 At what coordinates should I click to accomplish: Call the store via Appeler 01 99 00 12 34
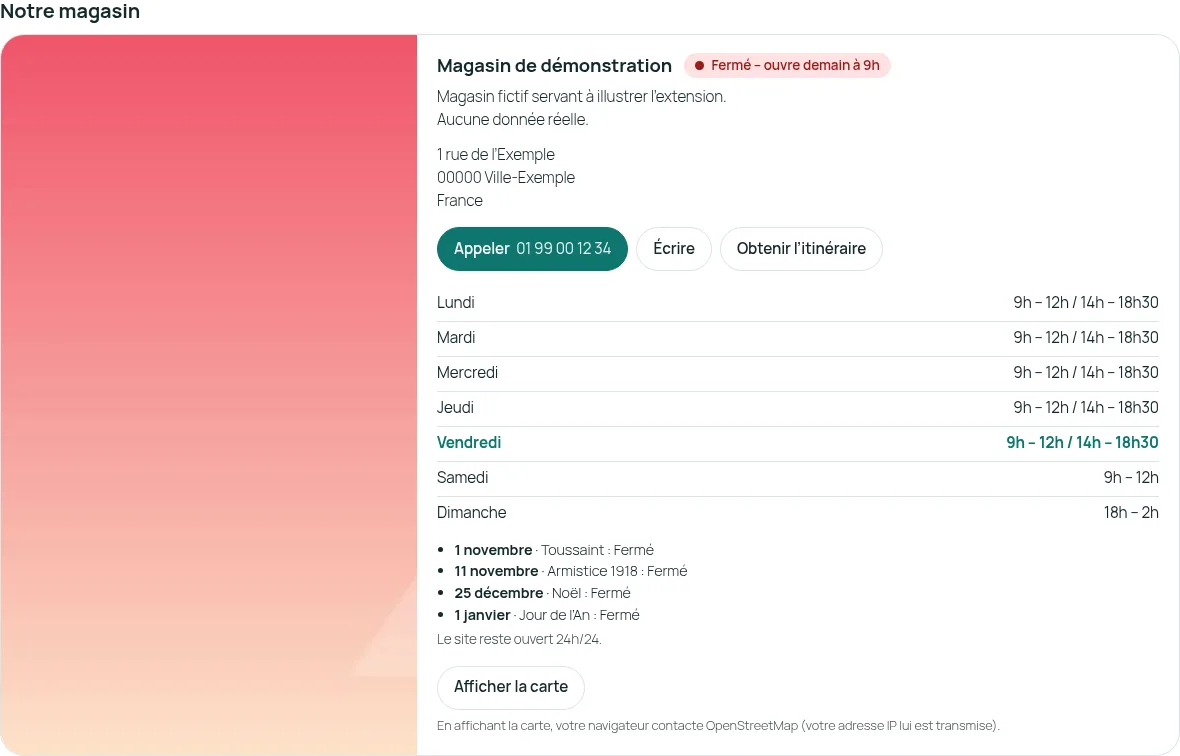coord(532,249)
